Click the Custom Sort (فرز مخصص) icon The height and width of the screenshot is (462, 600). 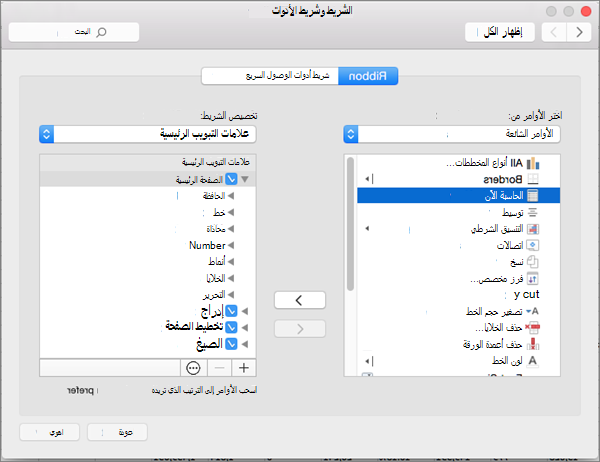[x=533, y=279]
